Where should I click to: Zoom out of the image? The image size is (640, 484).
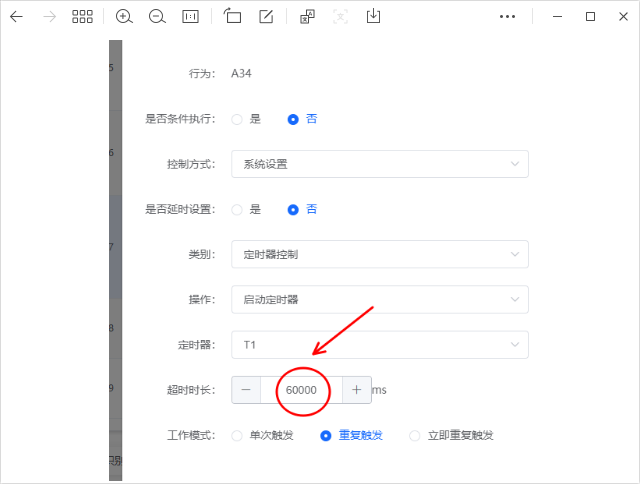click(x=157, y=17)
